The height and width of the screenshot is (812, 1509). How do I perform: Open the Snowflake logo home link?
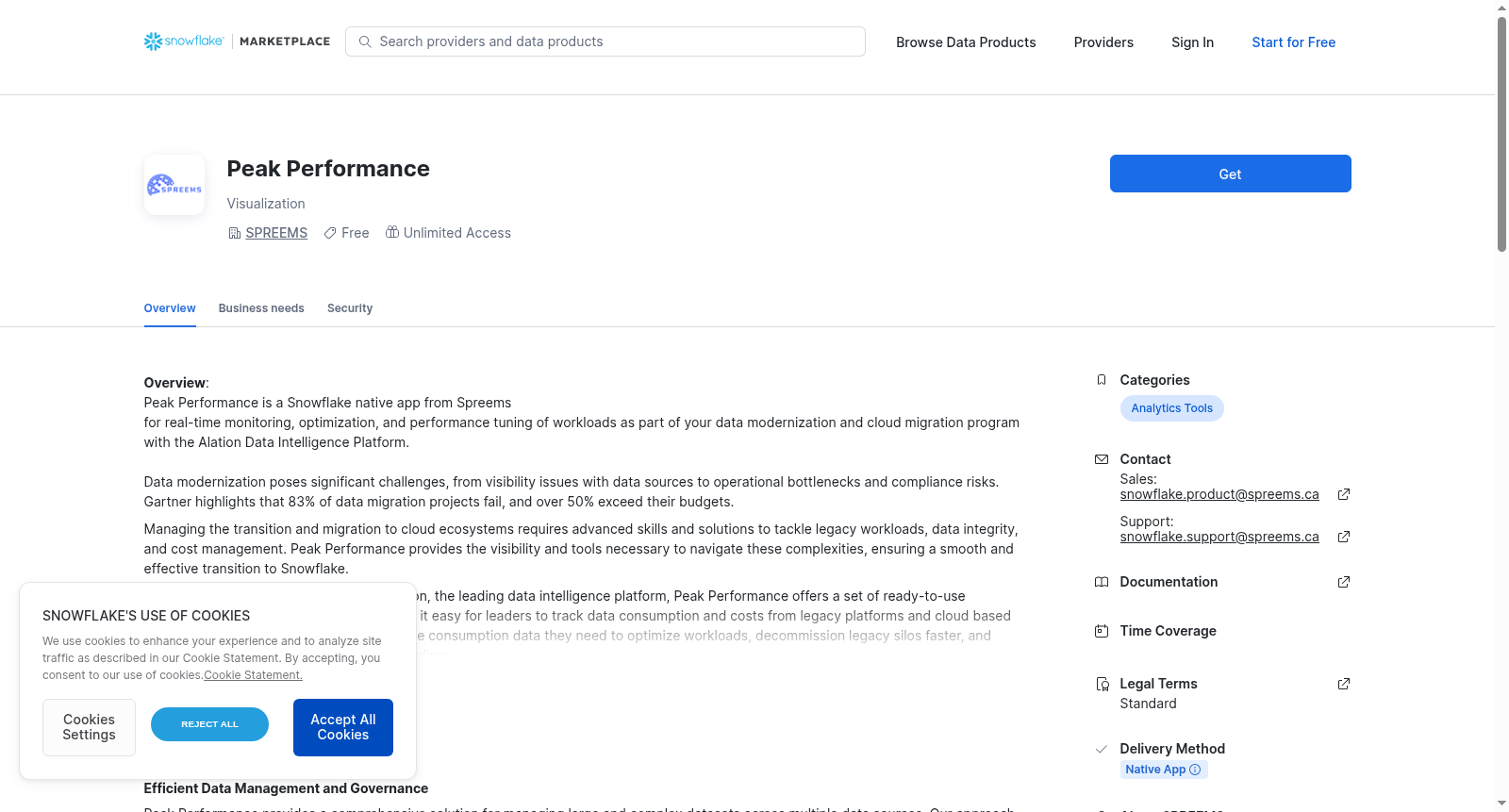(184, 41)
